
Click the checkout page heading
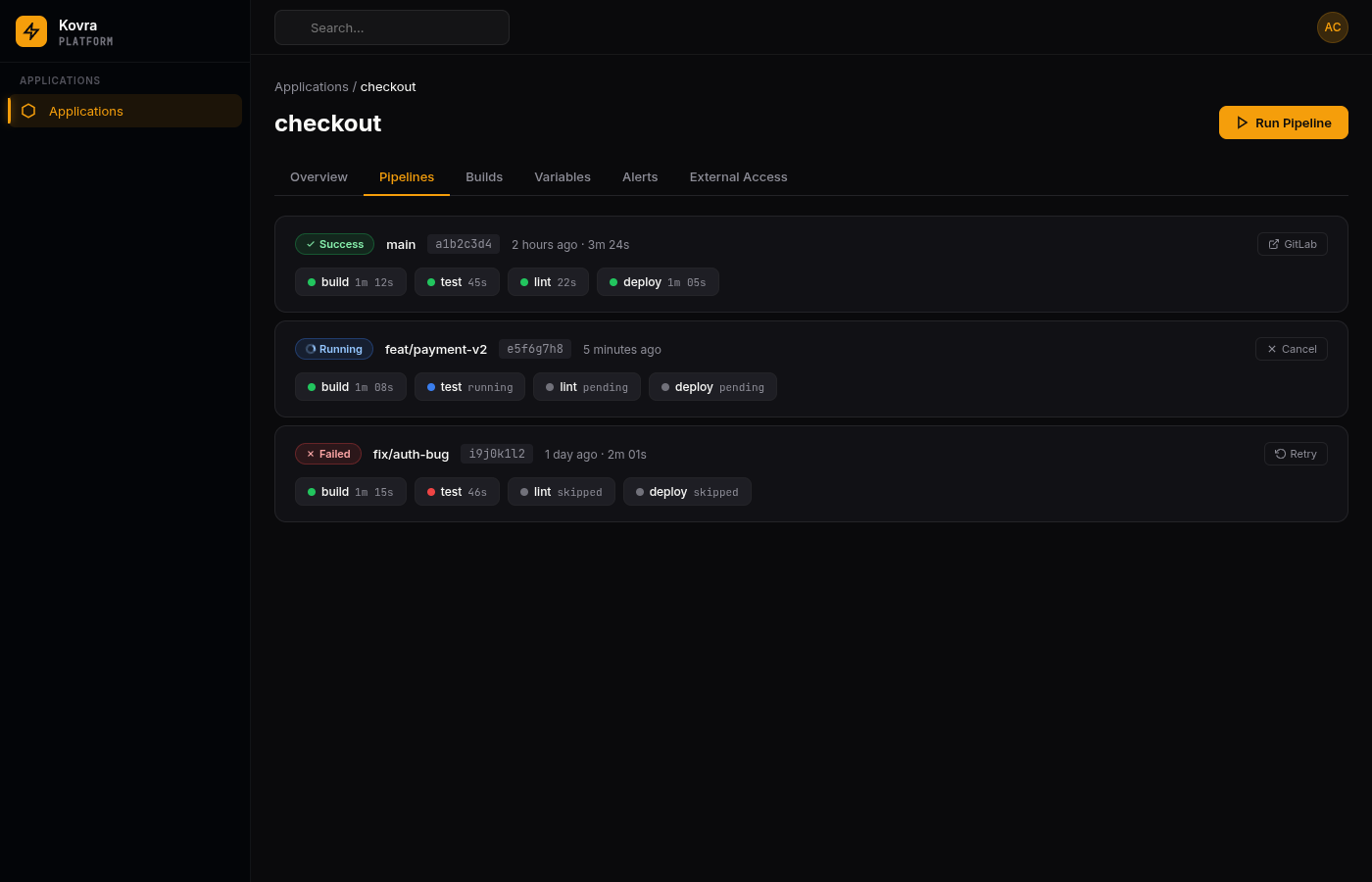pos(328,123)
